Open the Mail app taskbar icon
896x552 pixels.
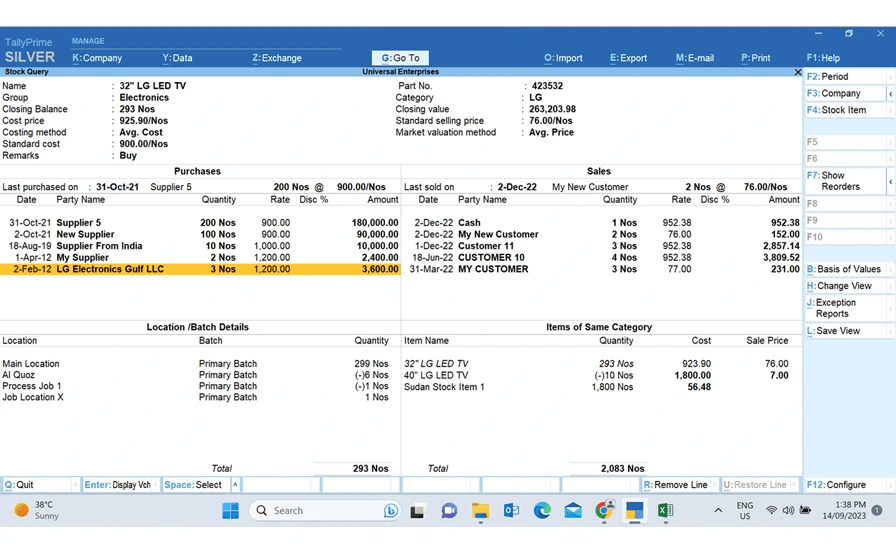(573, 510)
